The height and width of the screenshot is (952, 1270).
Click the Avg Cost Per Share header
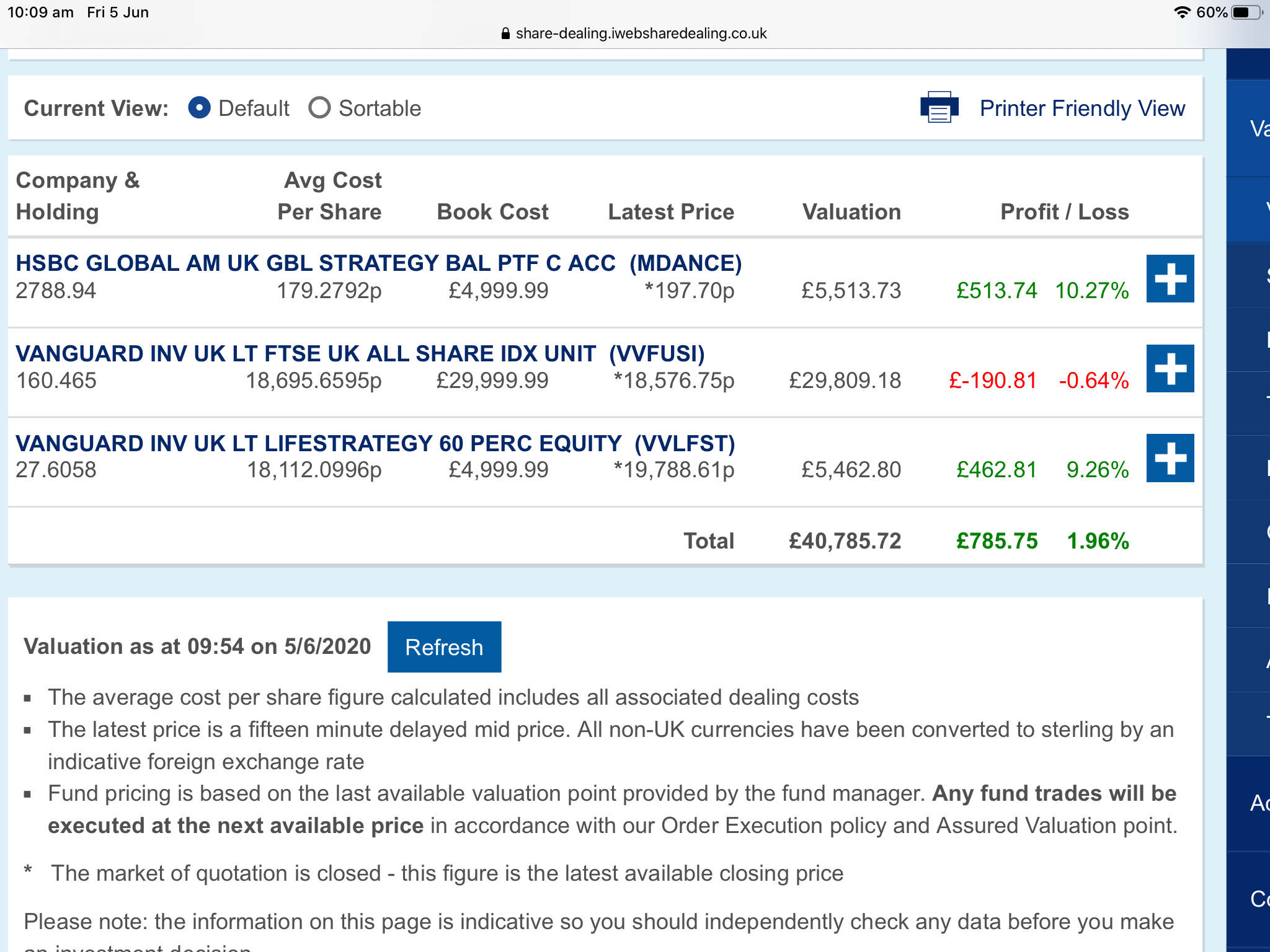pos(329,196)
